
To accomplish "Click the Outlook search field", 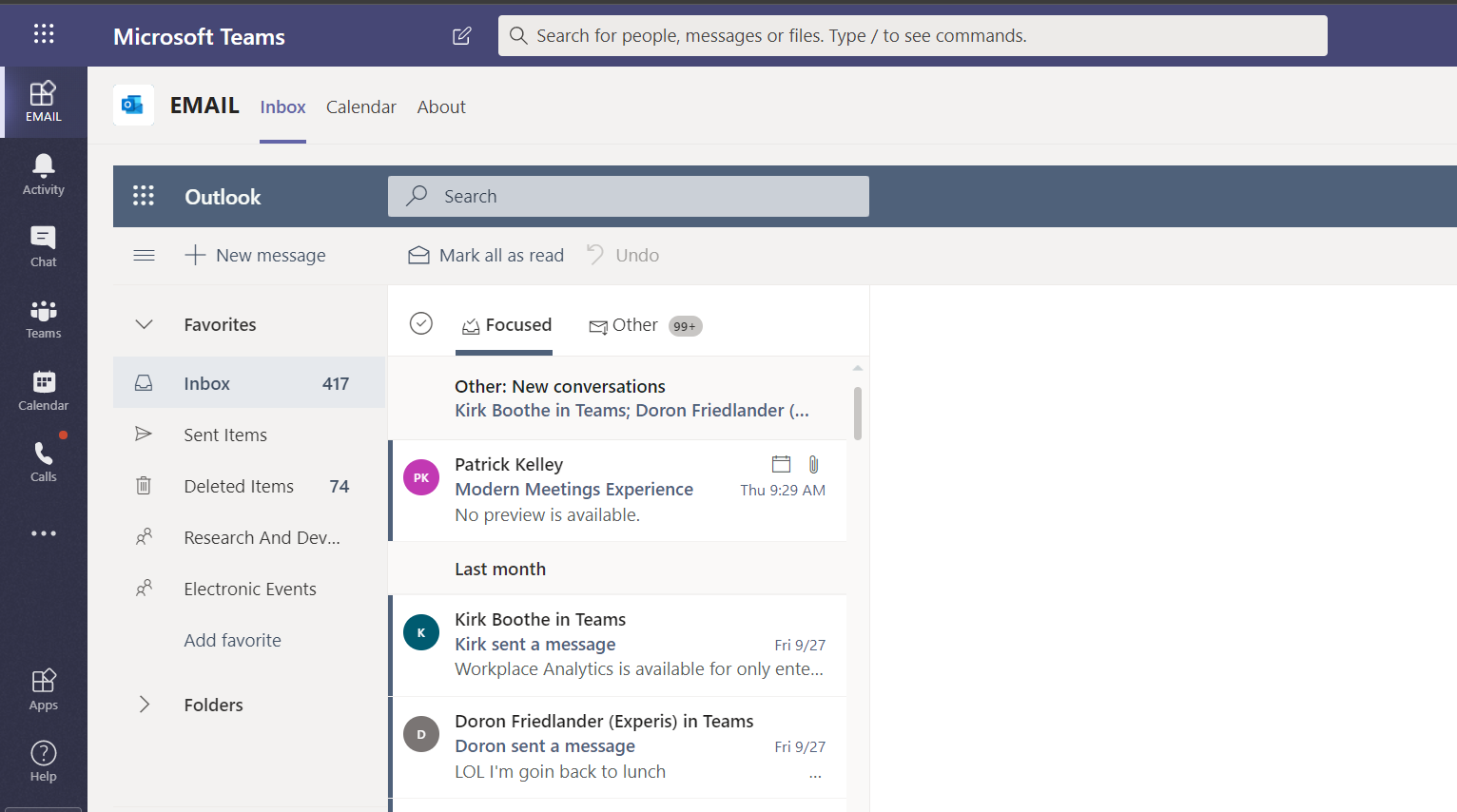I will tap(628, 196).
